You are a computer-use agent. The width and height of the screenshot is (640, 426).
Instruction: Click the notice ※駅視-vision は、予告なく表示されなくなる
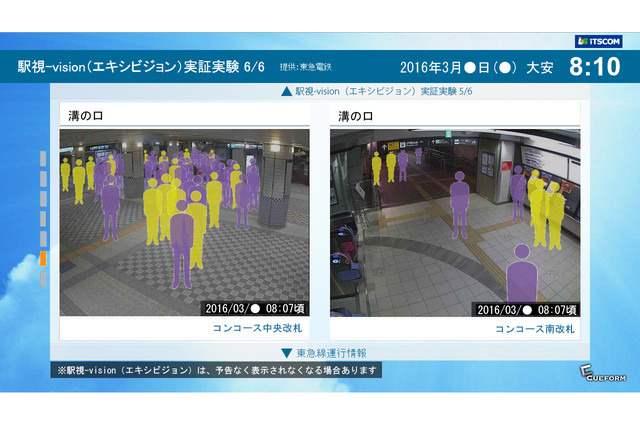pyautogui.click(x=216, y=370)
